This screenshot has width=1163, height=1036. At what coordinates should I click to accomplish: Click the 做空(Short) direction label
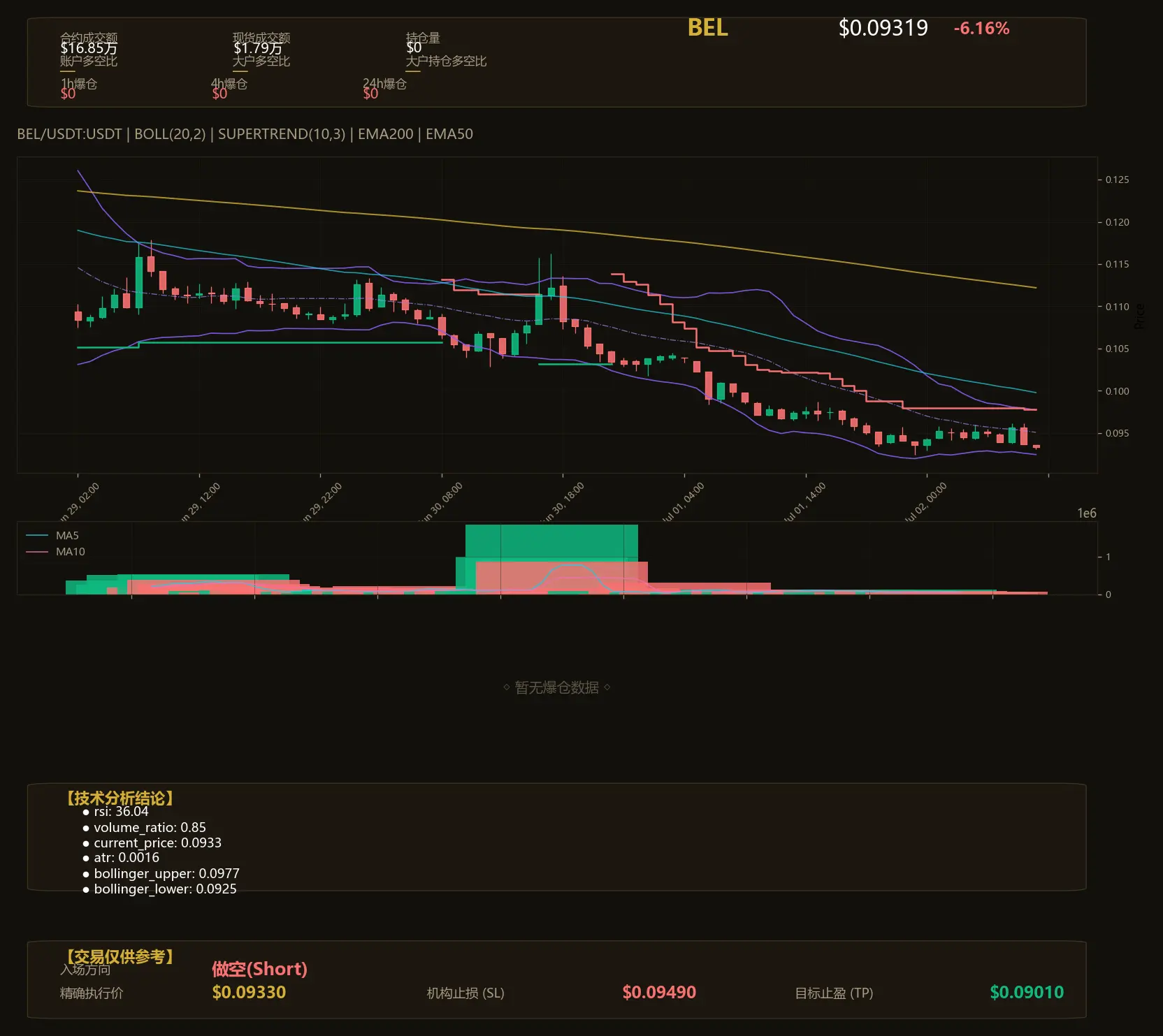(x=259, y=969)
